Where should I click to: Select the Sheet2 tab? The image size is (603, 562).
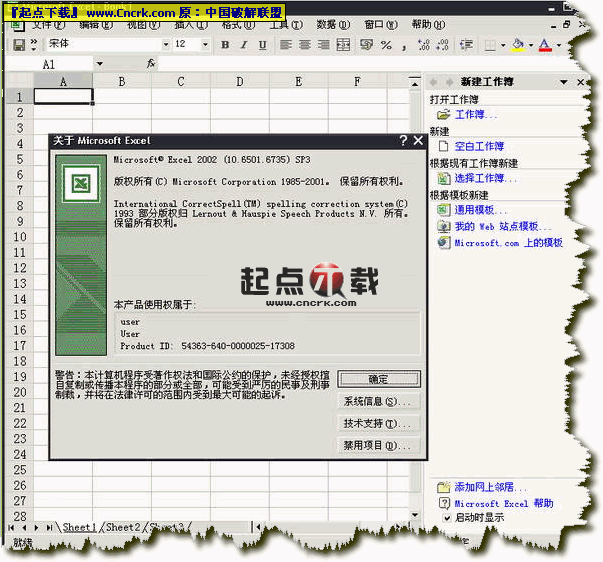123,527
